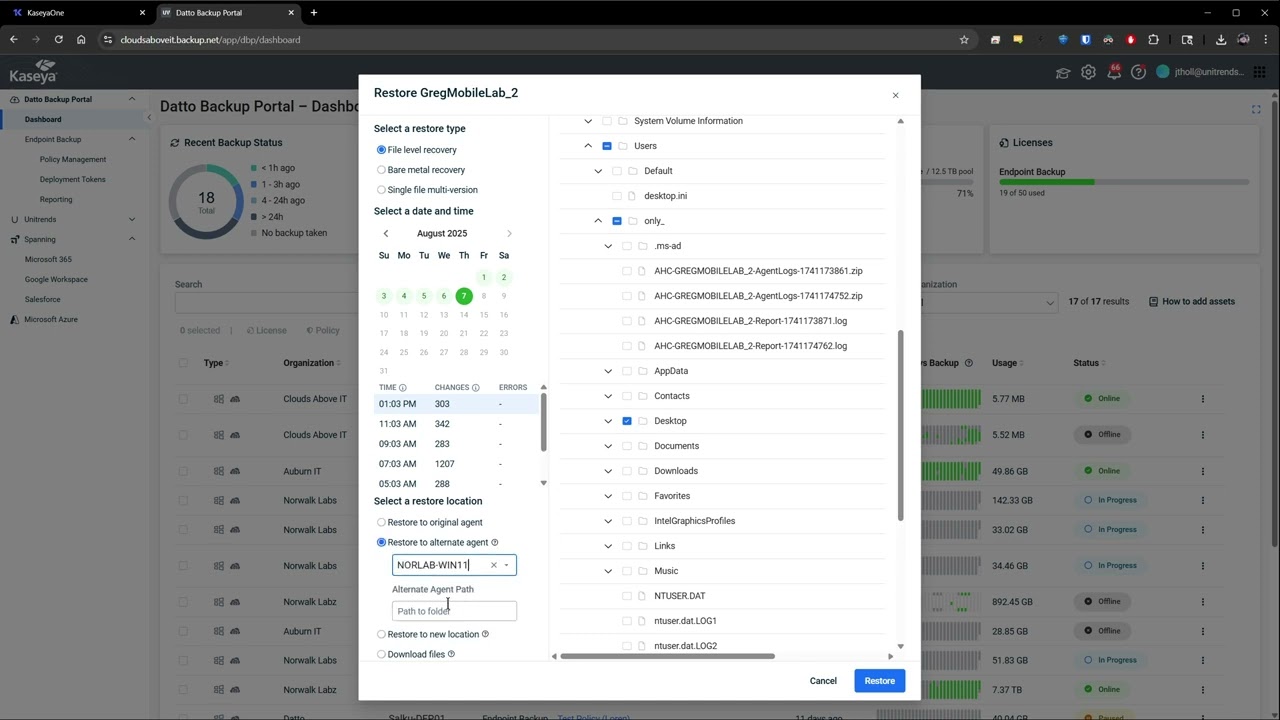
Task: Select Single file multi-version option
Action: click(381, 190)
